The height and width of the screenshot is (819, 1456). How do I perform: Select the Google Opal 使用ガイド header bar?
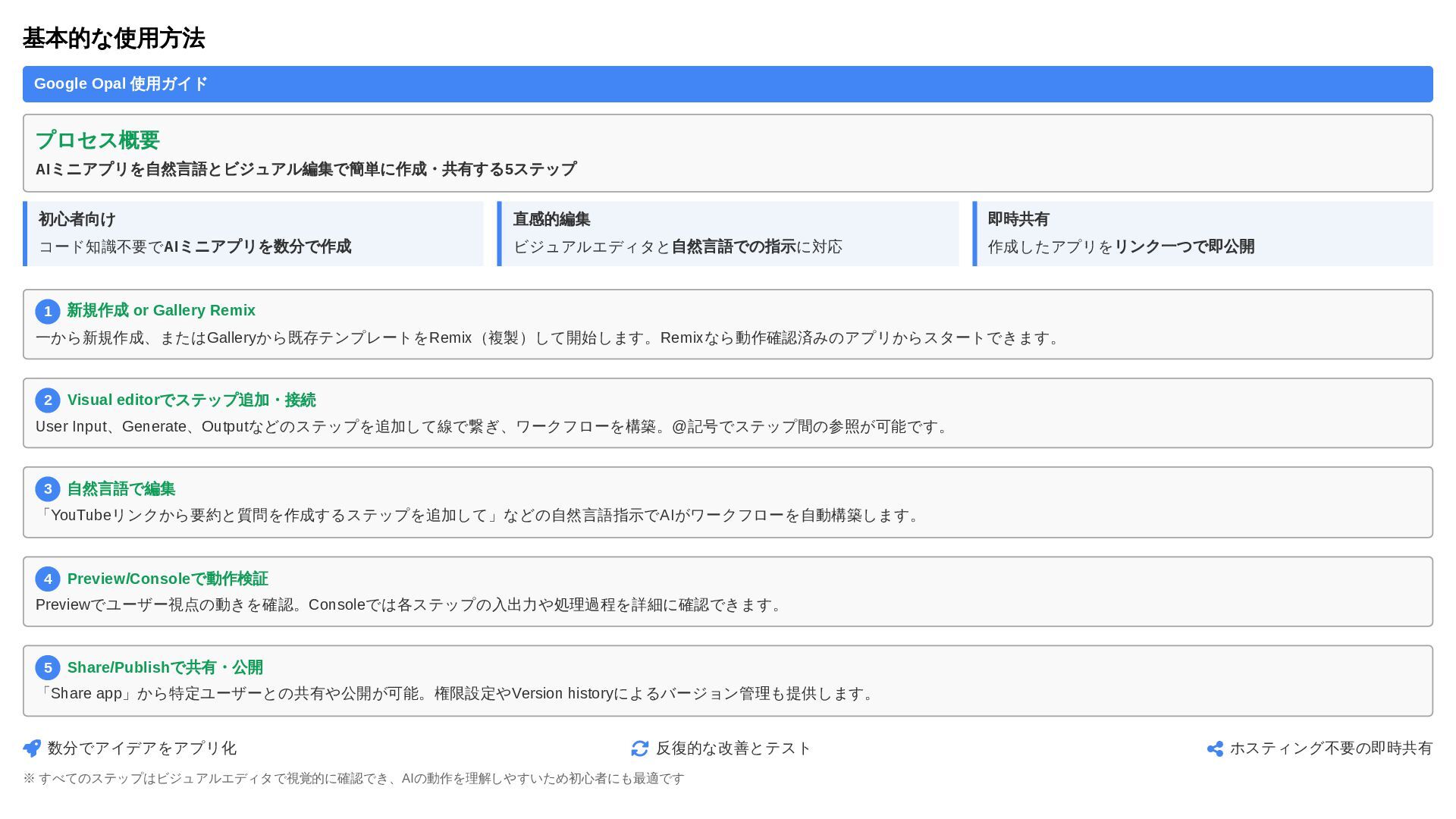[x=727, y=84]
